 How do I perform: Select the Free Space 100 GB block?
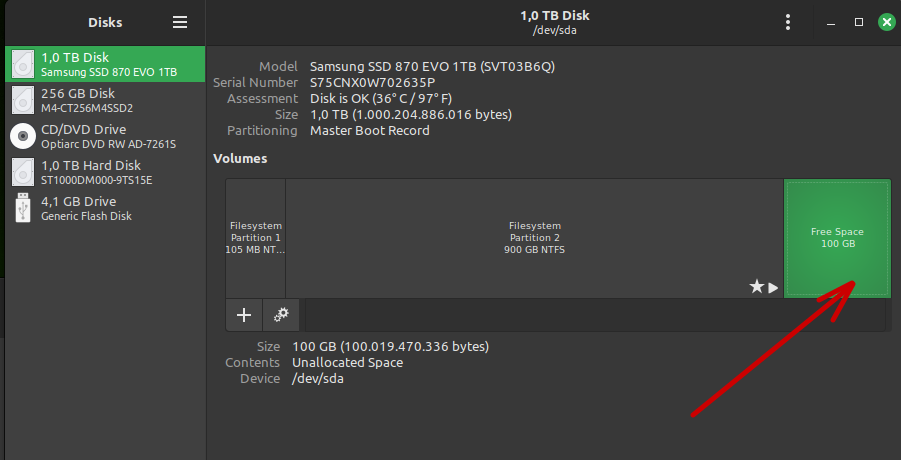tap(837, 238)
